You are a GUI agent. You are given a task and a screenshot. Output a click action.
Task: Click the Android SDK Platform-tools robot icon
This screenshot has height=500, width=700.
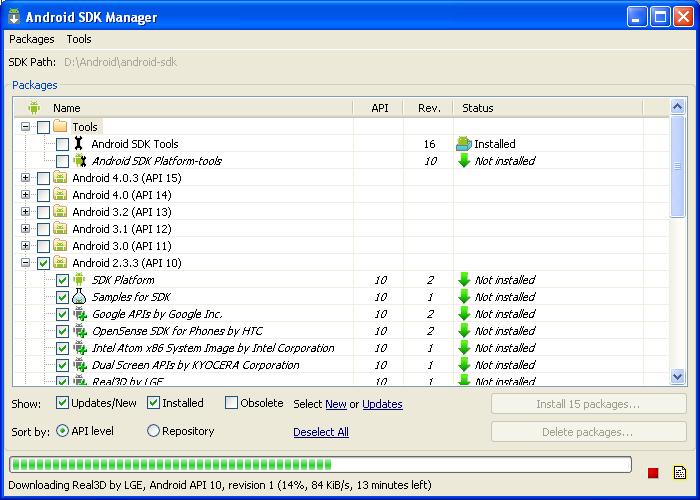click(79, 161)
